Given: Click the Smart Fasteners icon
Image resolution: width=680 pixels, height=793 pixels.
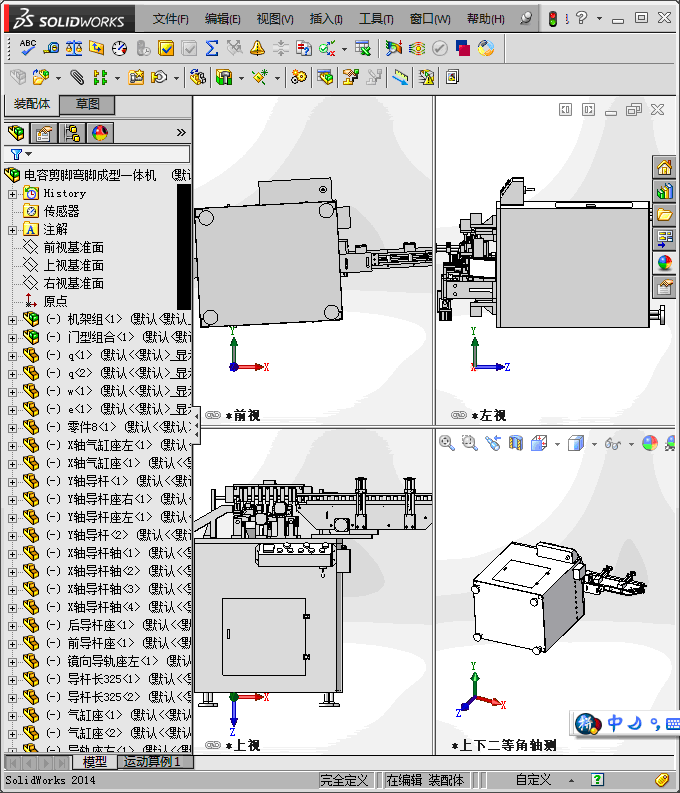Looking at the screenshot, I should point(136,77).
